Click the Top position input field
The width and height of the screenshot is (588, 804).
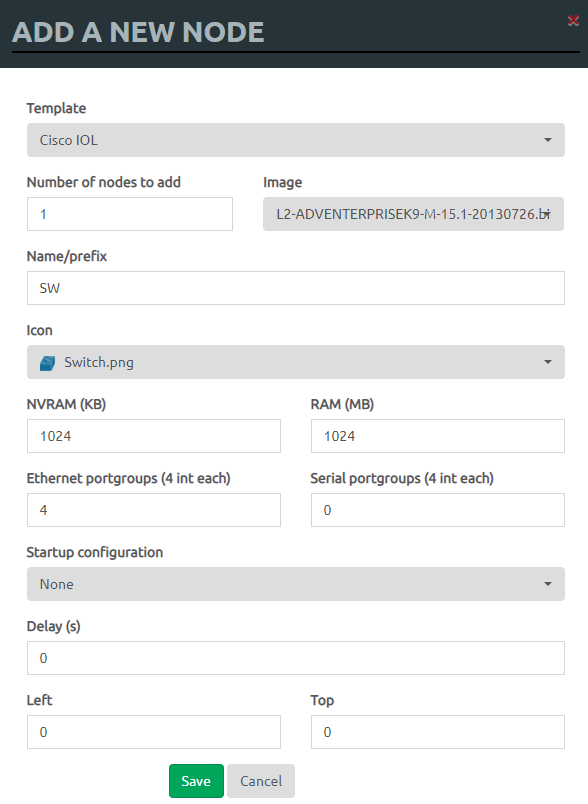pyautogui.click(x=438, y=732)
